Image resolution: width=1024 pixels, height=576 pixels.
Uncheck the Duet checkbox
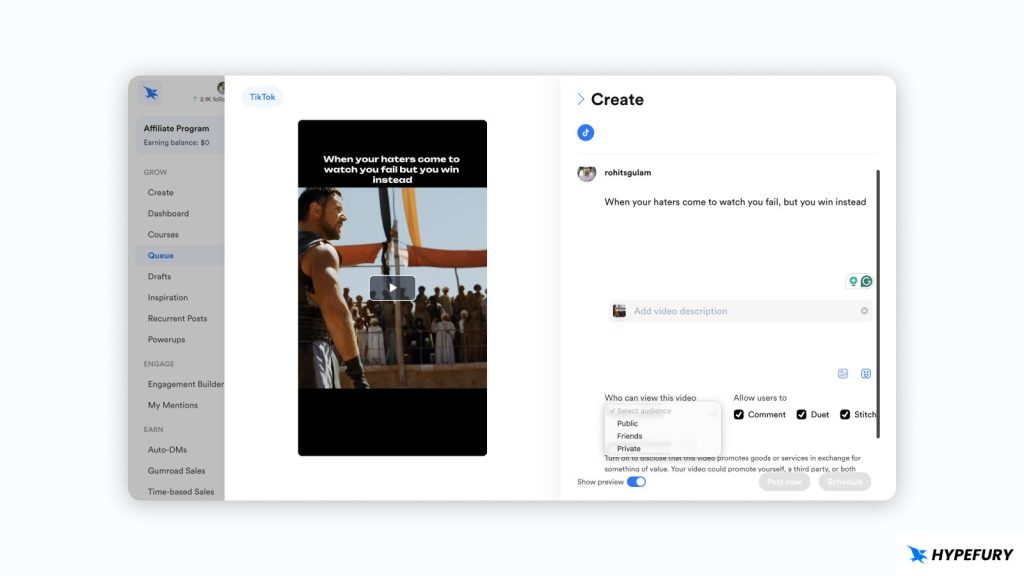[x=802, y=414]
